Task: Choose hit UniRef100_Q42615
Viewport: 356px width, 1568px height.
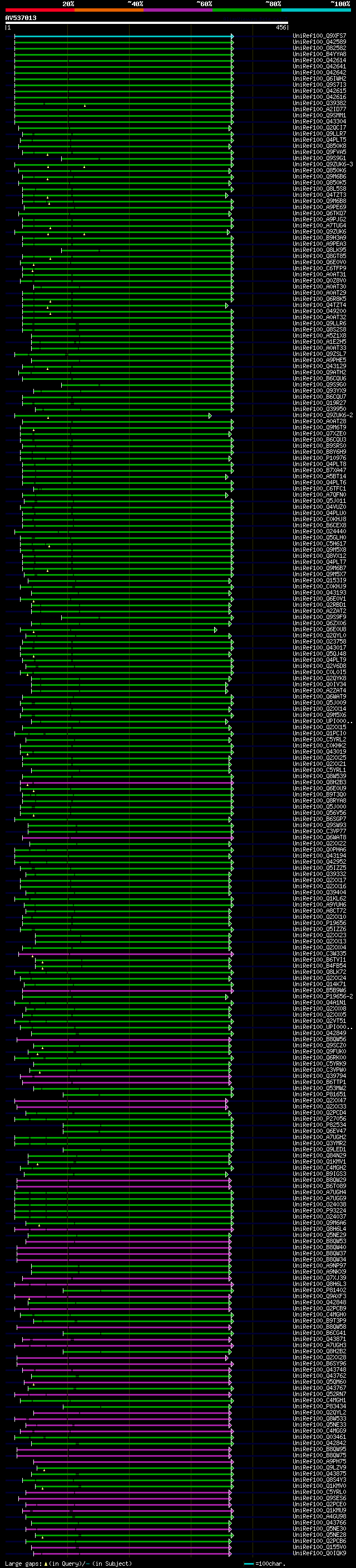Action: point(319,91)
